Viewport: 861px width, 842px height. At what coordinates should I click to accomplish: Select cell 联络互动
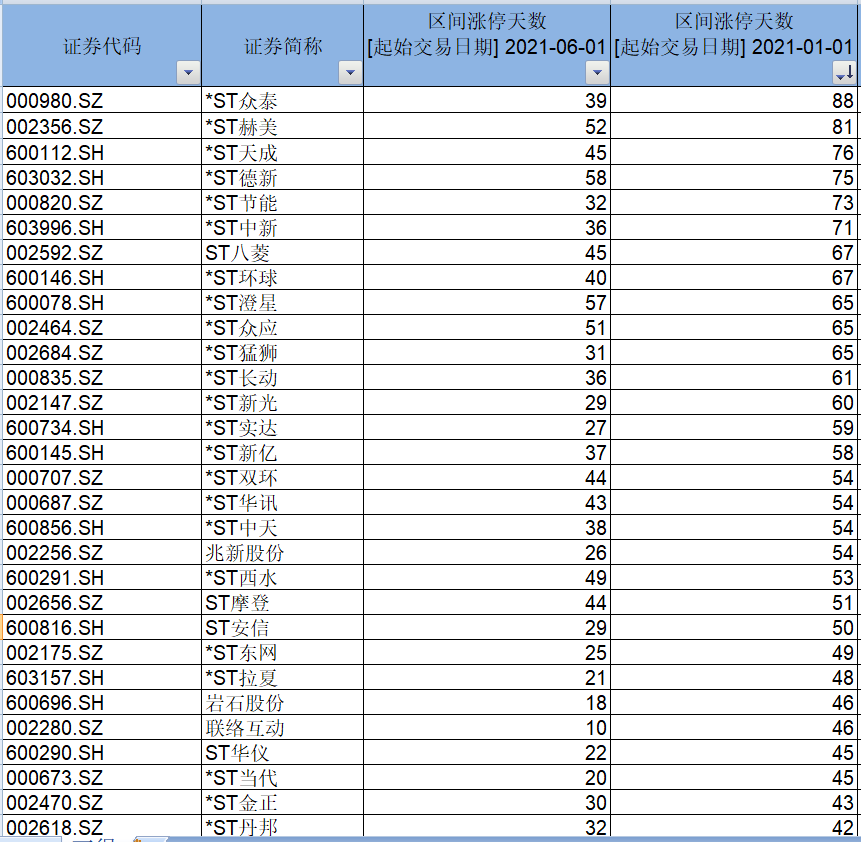(283, 727)
